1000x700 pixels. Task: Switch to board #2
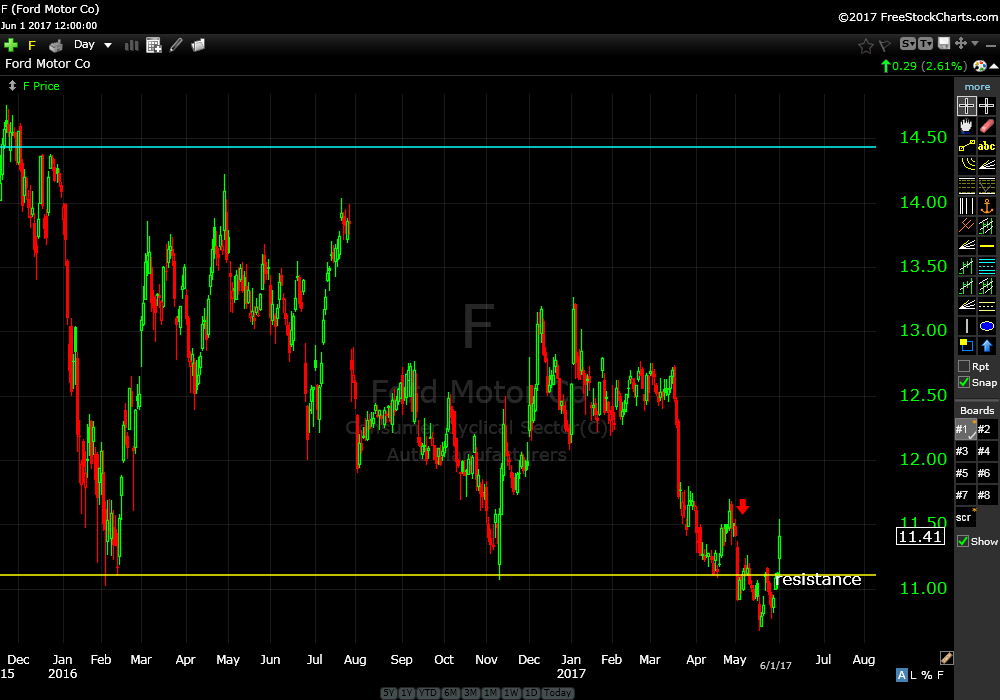[x=984, y=429]
